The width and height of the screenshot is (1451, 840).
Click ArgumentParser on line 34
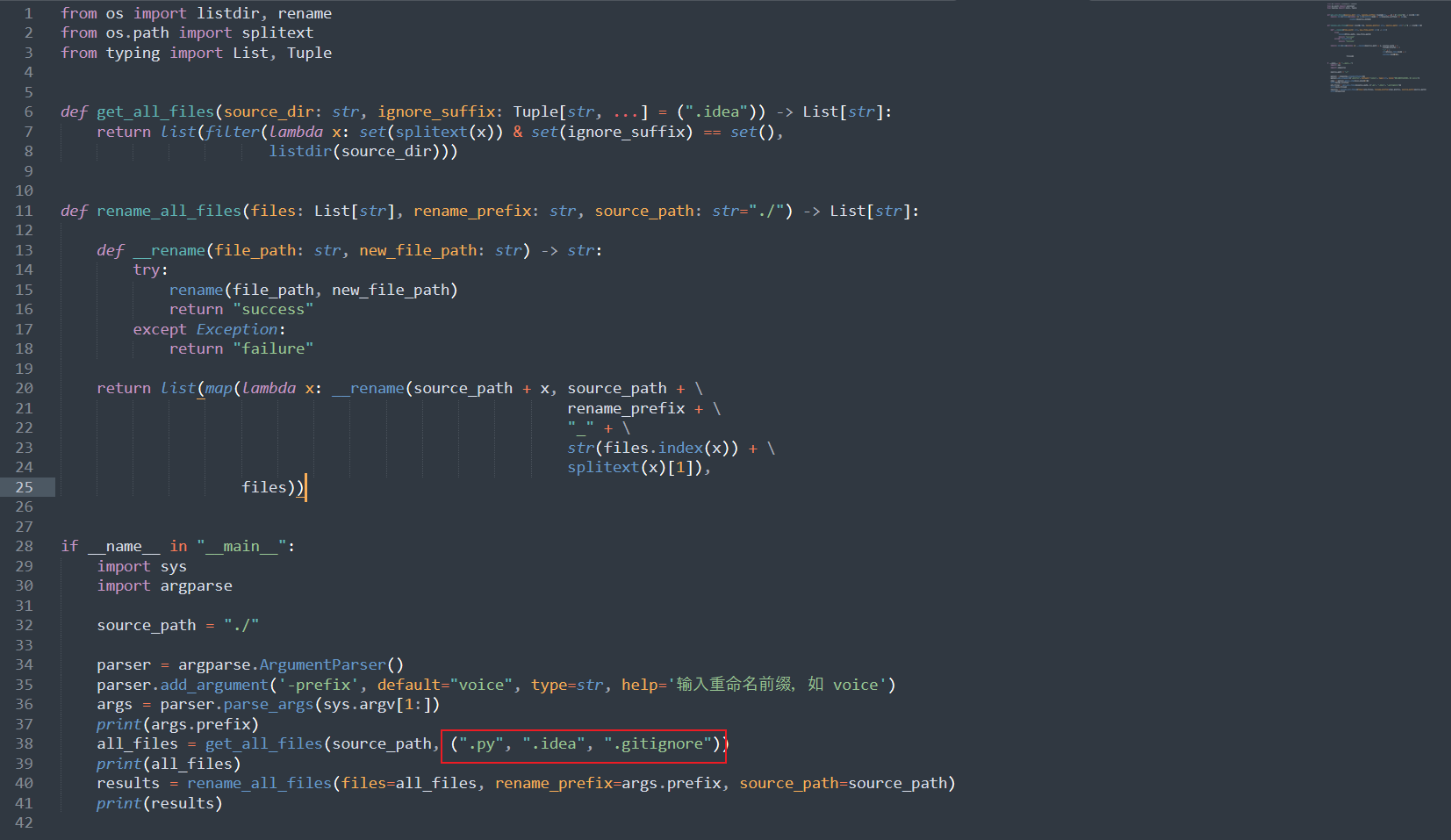(322, 664)
